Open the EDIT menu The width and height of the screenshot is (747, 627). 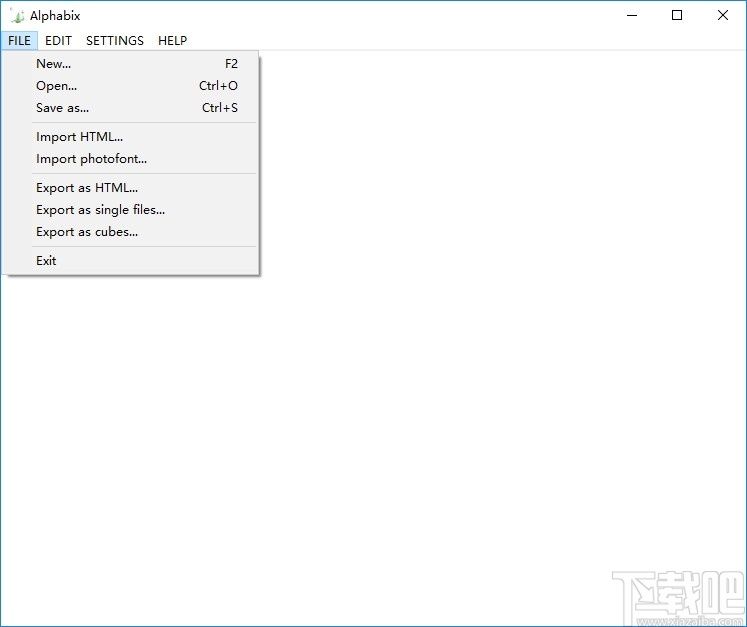pyautogui.click(x=58, y=40)
